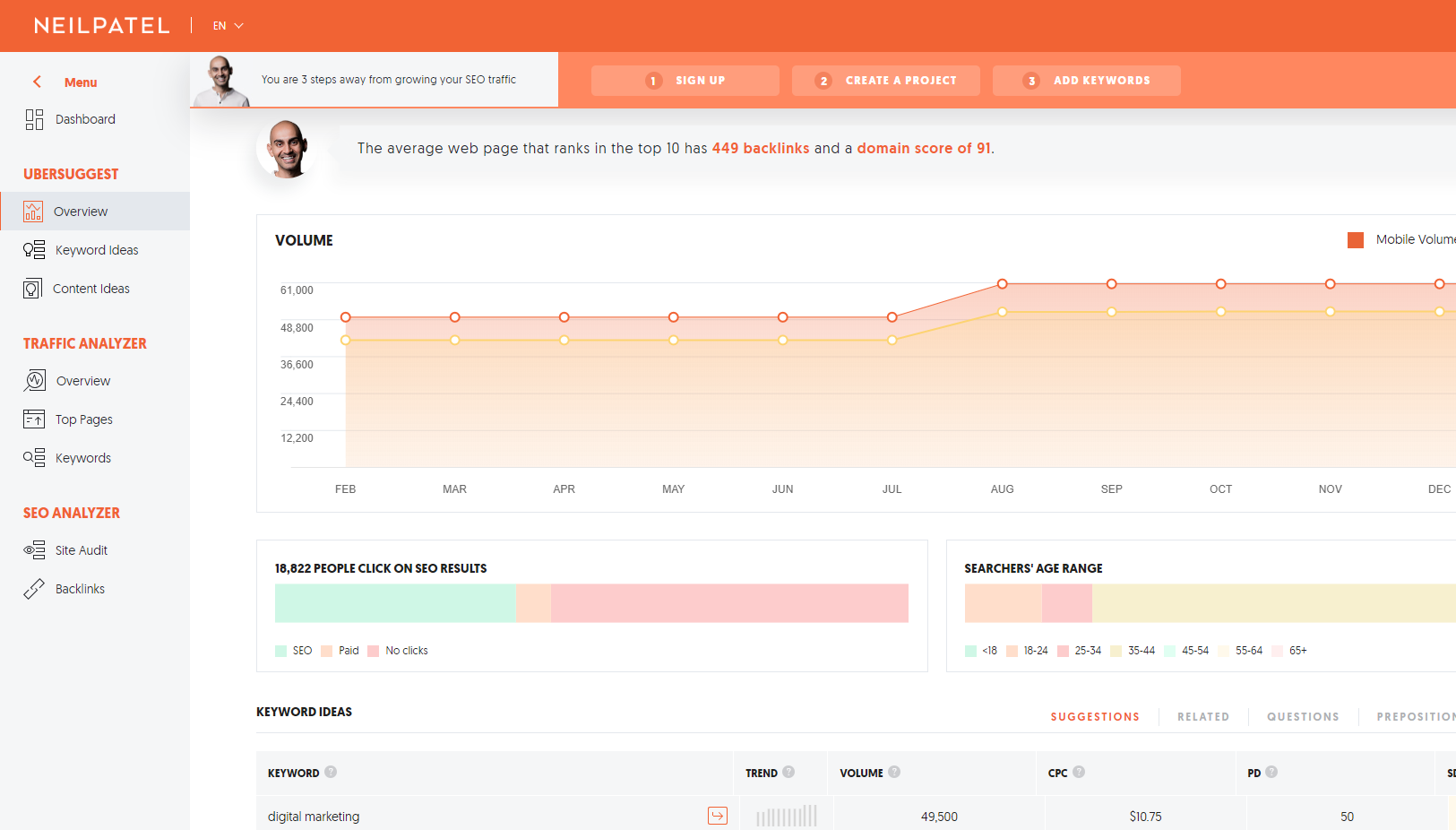Sort by VOLUME column header
The width and height of the screenshot is (1456, 830).
coord(861,773)
